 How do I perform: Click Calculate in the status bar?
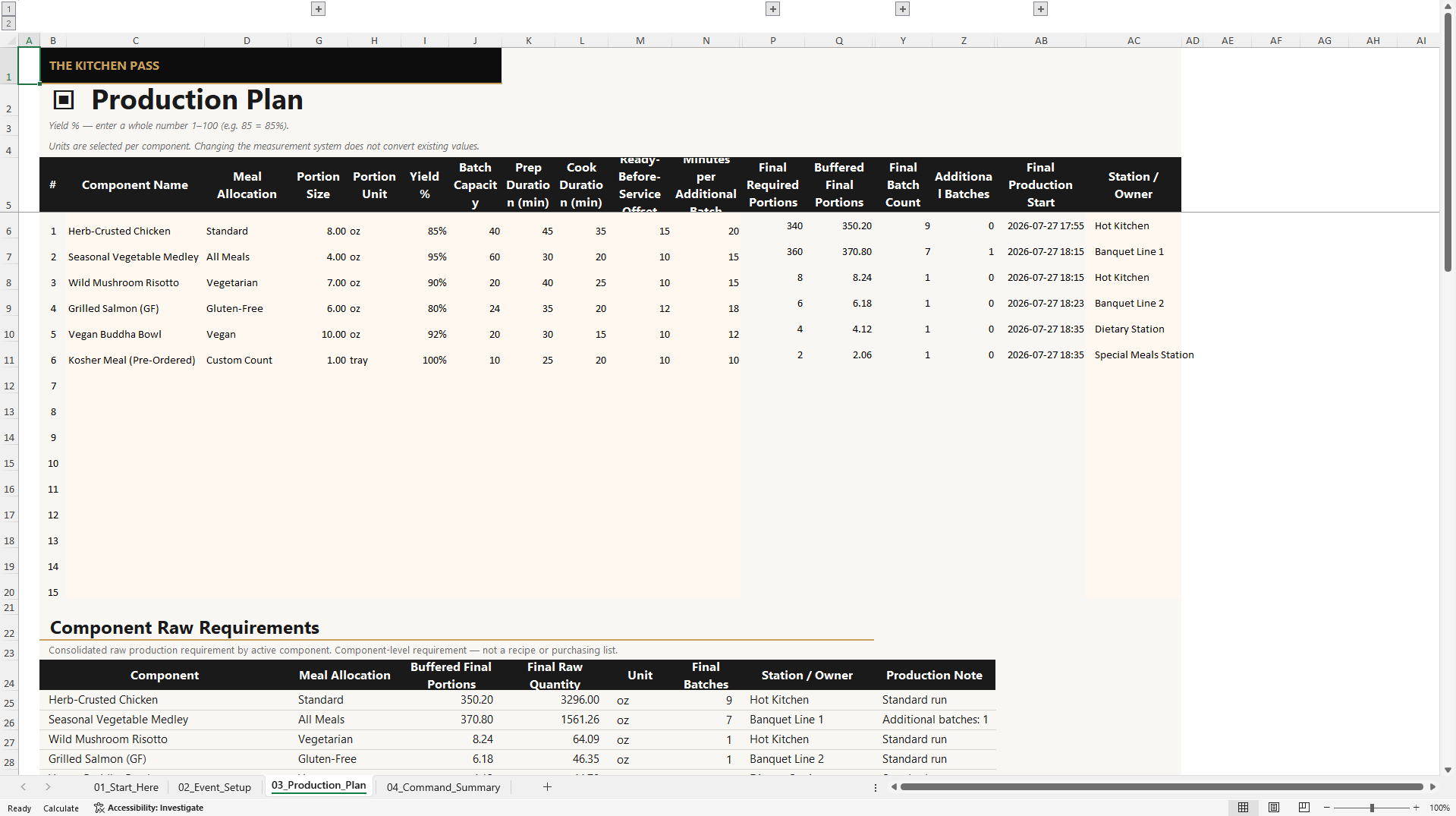point(61,808)
